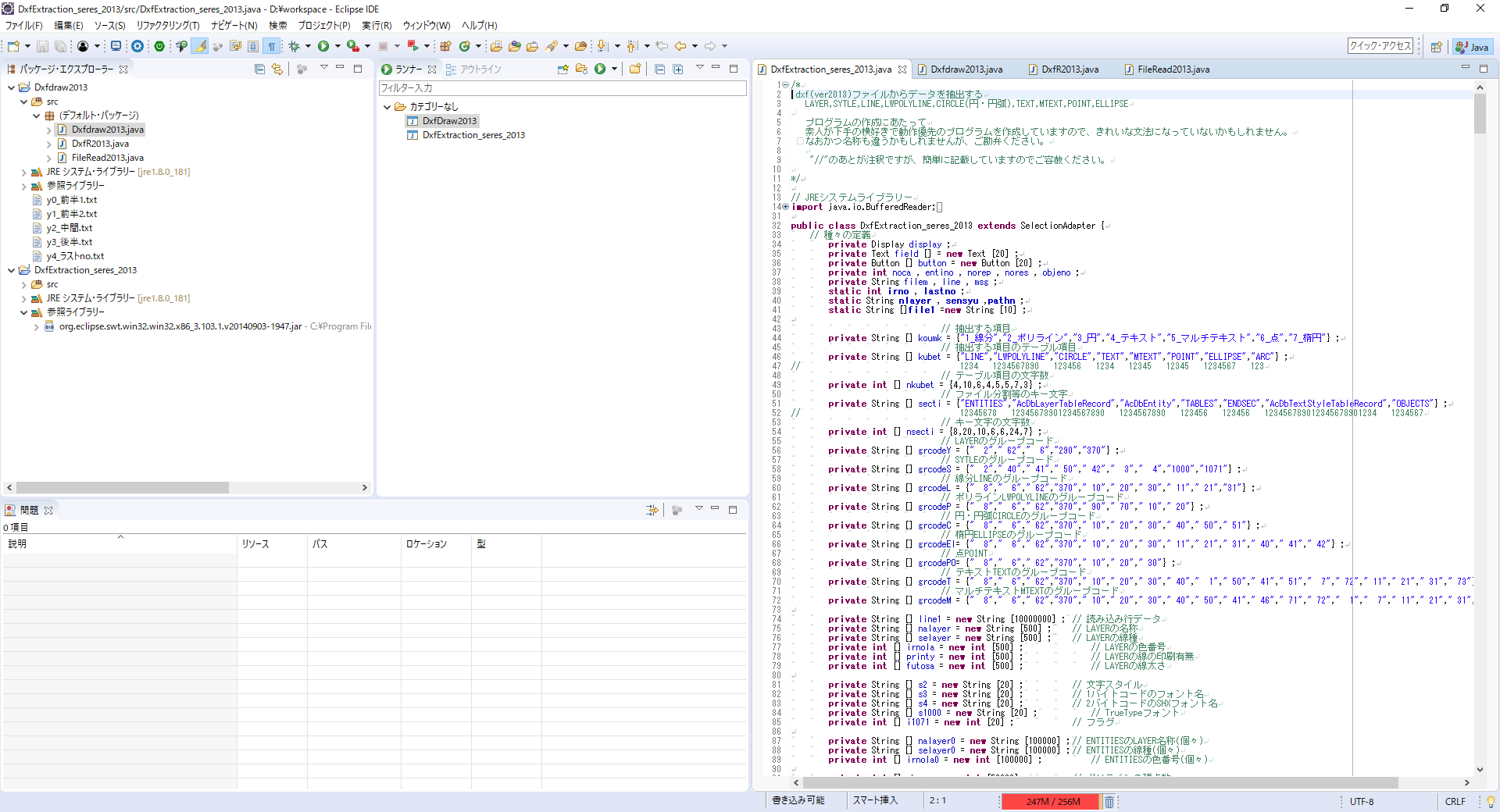Image resolution: width=1500 pixels, height=812 pixels.
Task: Click the Debug bug icon
Action: [x=295, y=47]
